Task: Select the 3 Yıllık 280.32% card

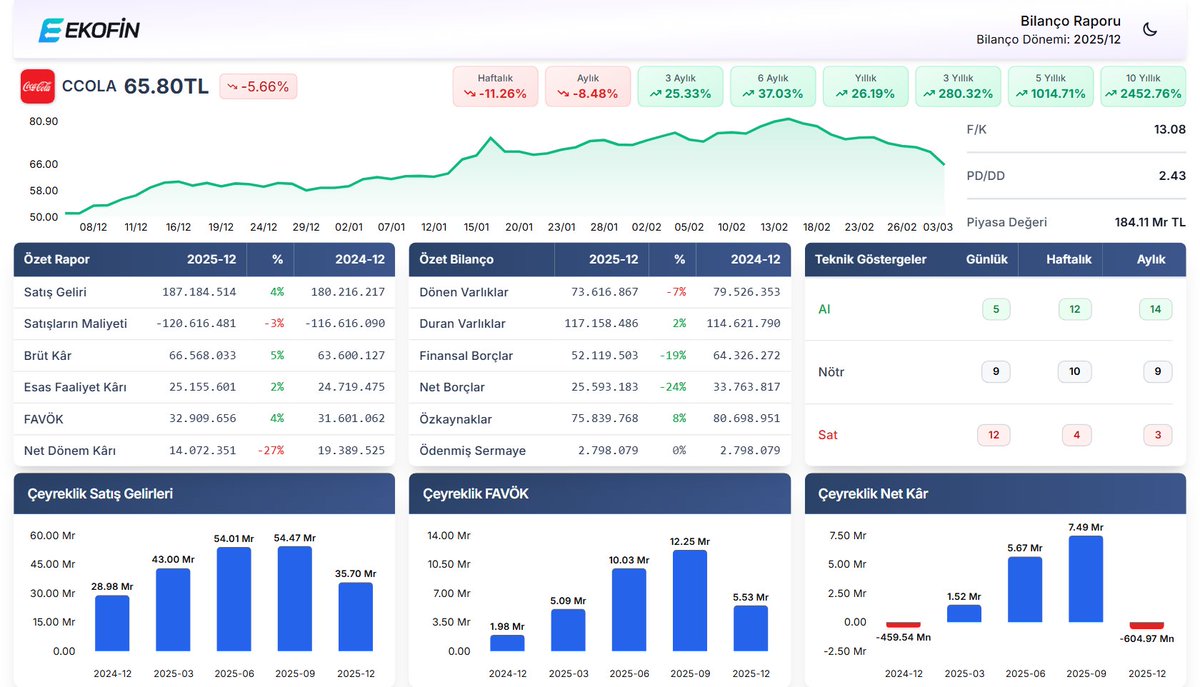Action: (958, 87)
